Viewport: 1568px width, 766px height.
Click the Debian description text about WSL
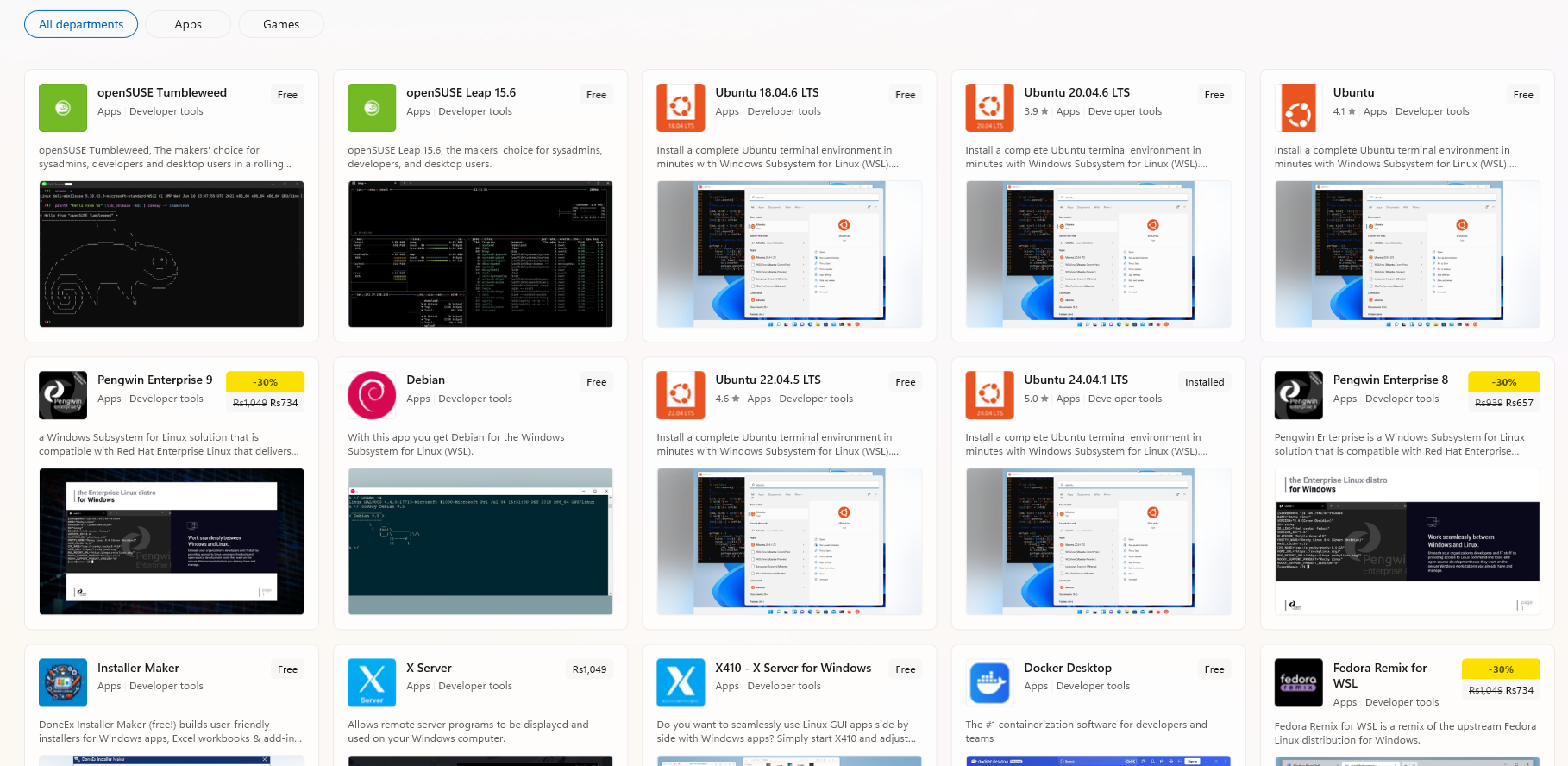pyautogui.click(x=456, y=444)
